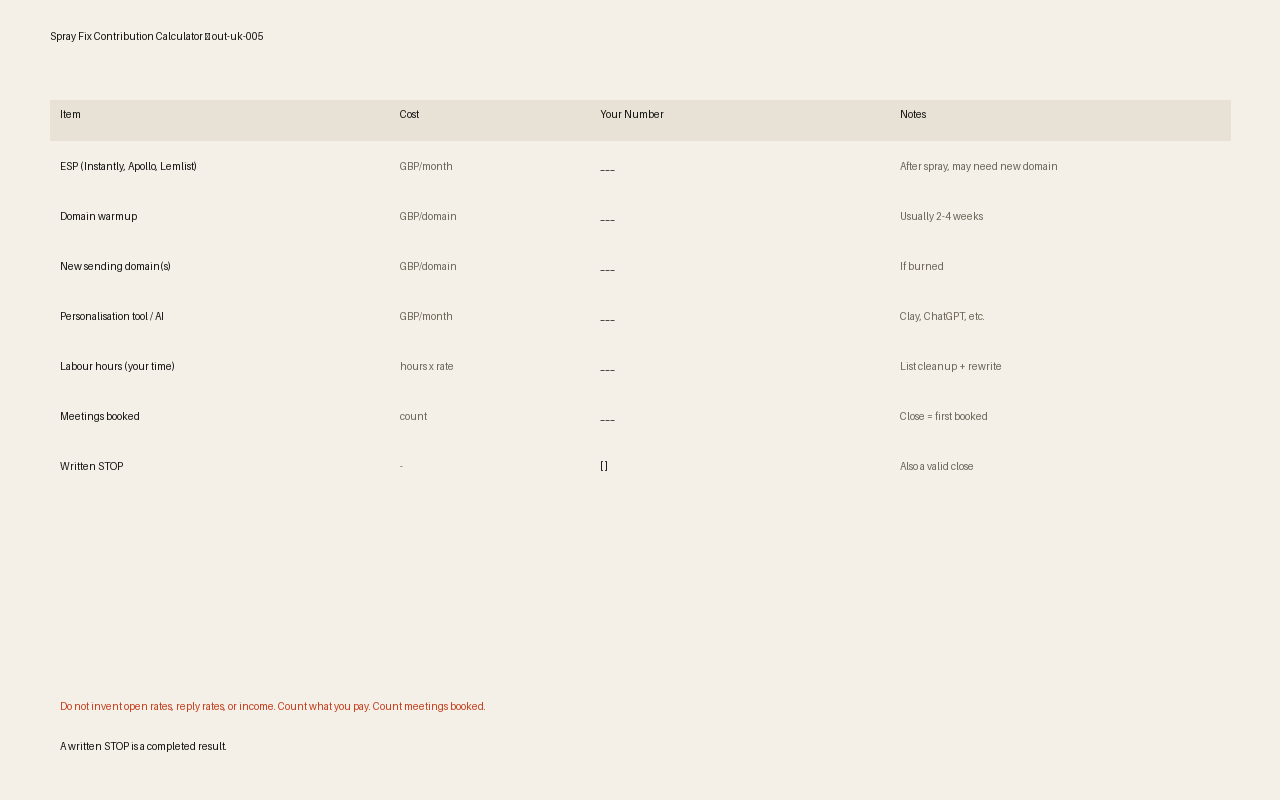This screenshot has height=800, width=1280.
Task: Select the Labour hours Your Number blank
Action: click(607, 367)
